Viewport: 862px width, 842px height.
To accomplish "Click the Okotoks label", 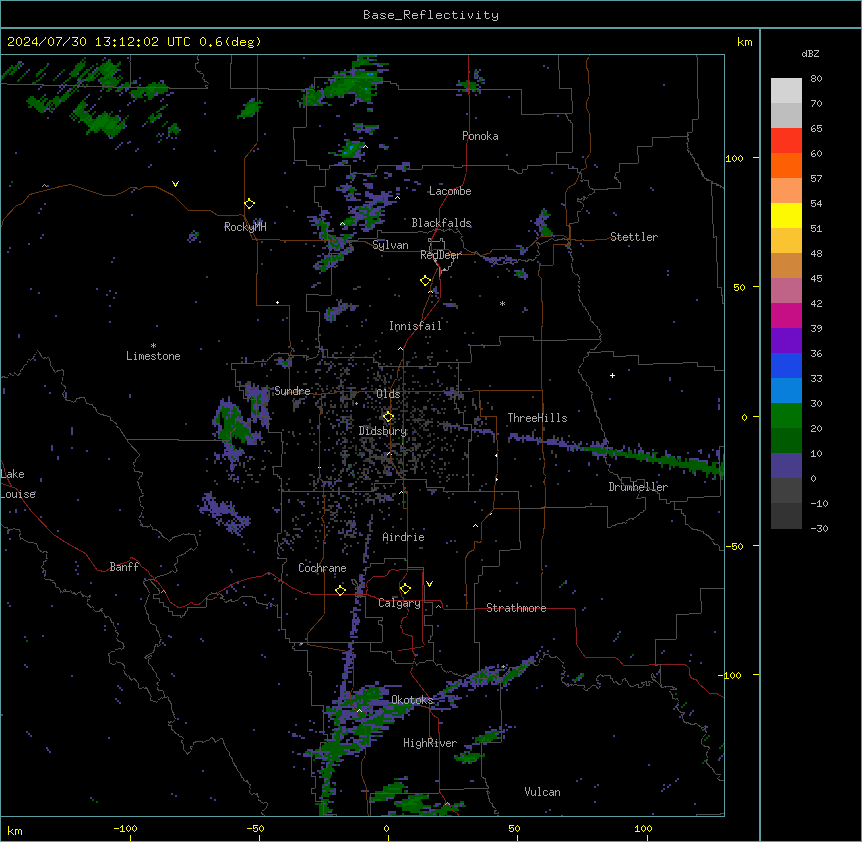I will pyautogui.click(x=412, y=700).
